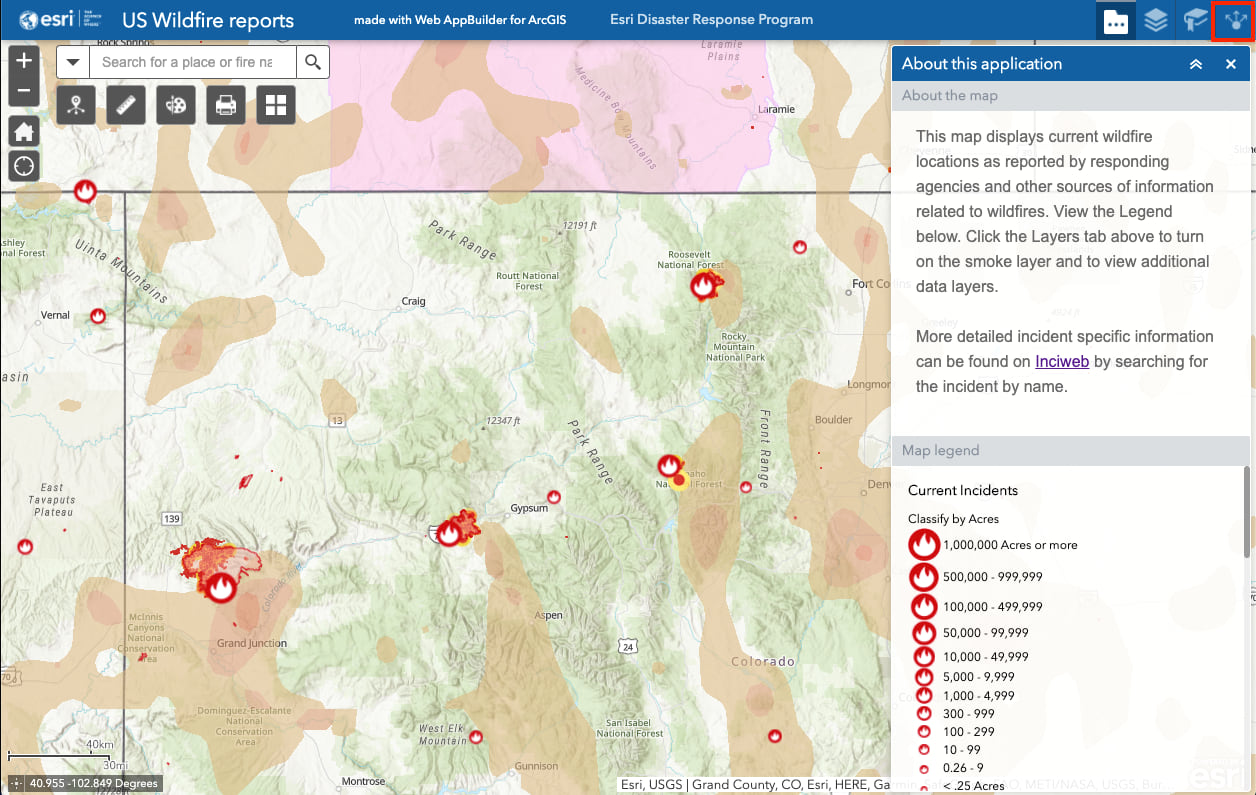Click the Montrose map label
Screen dimensions: 1256x795
tap(363, 782)
